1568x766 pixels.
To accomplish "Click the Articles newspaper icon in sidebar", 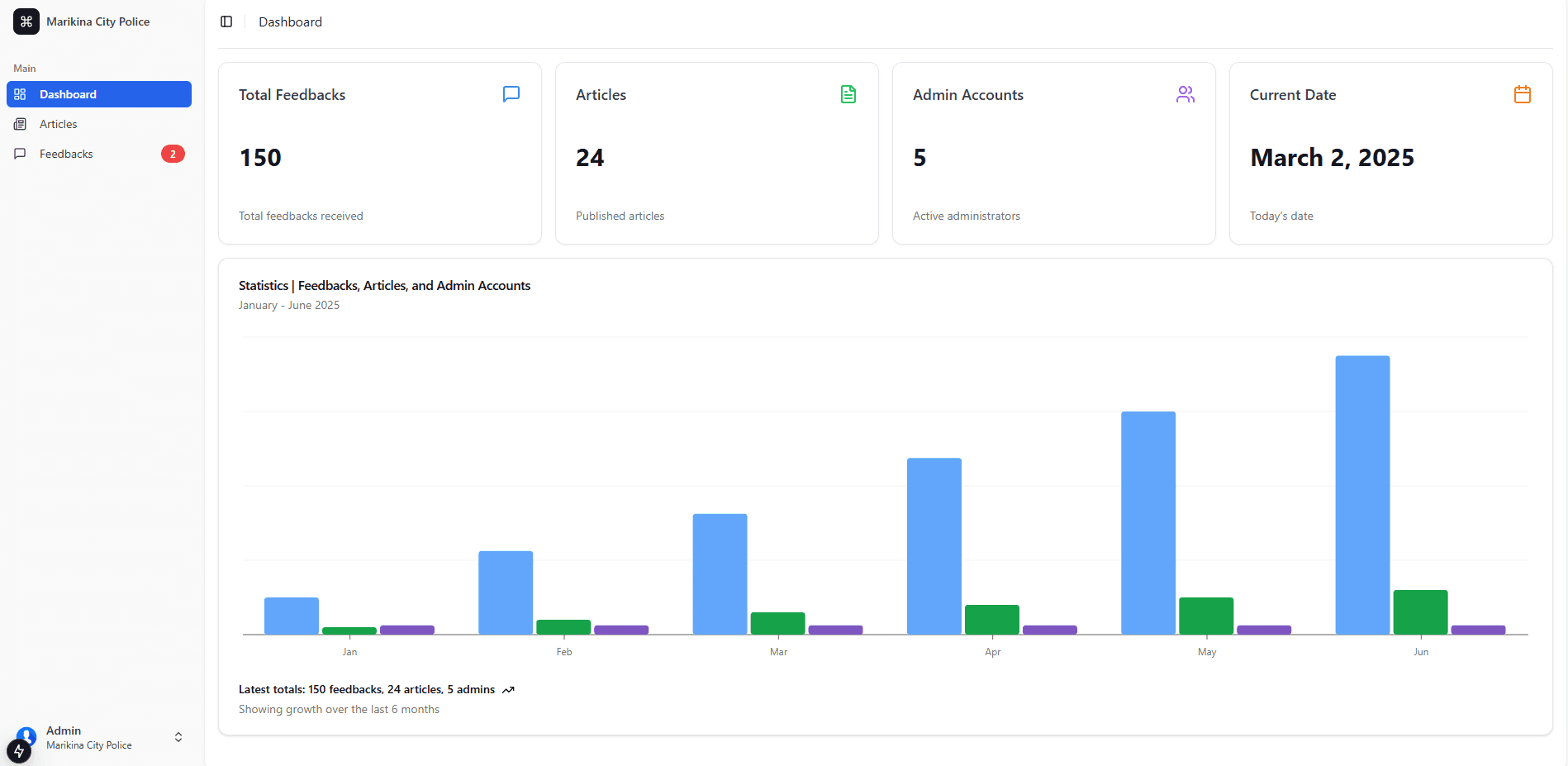I will click(x=21, y=124).
